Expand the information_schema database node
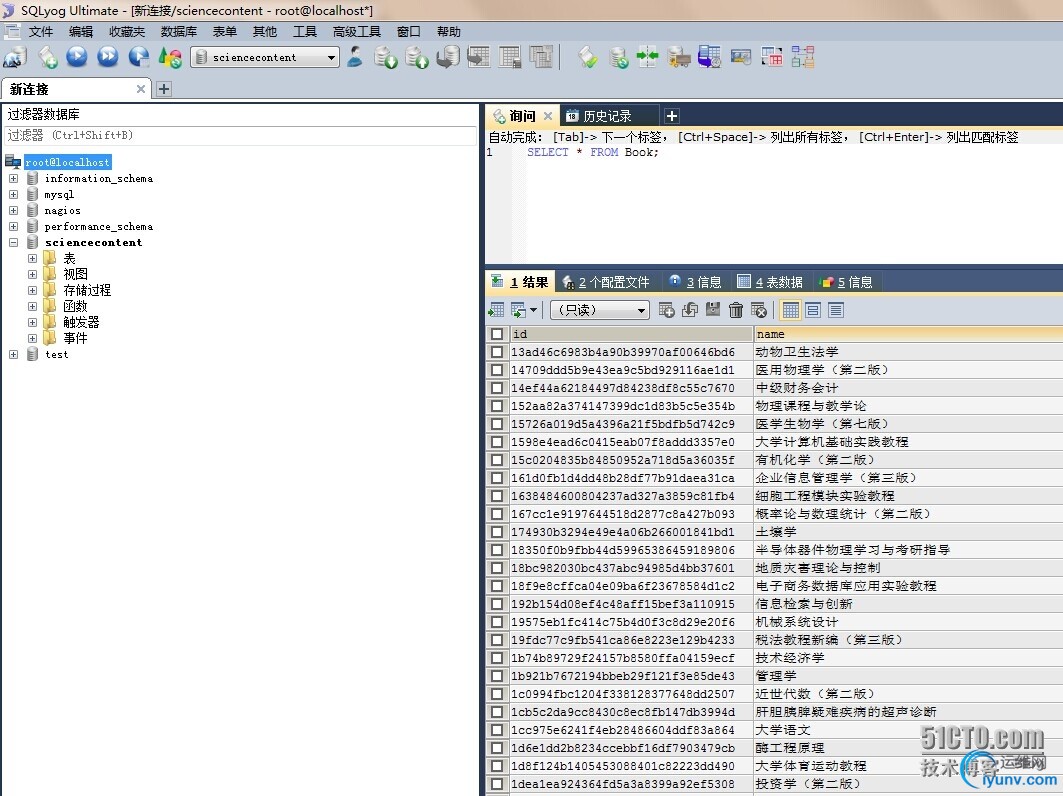The image size is (1063, 796). point(14,178)
